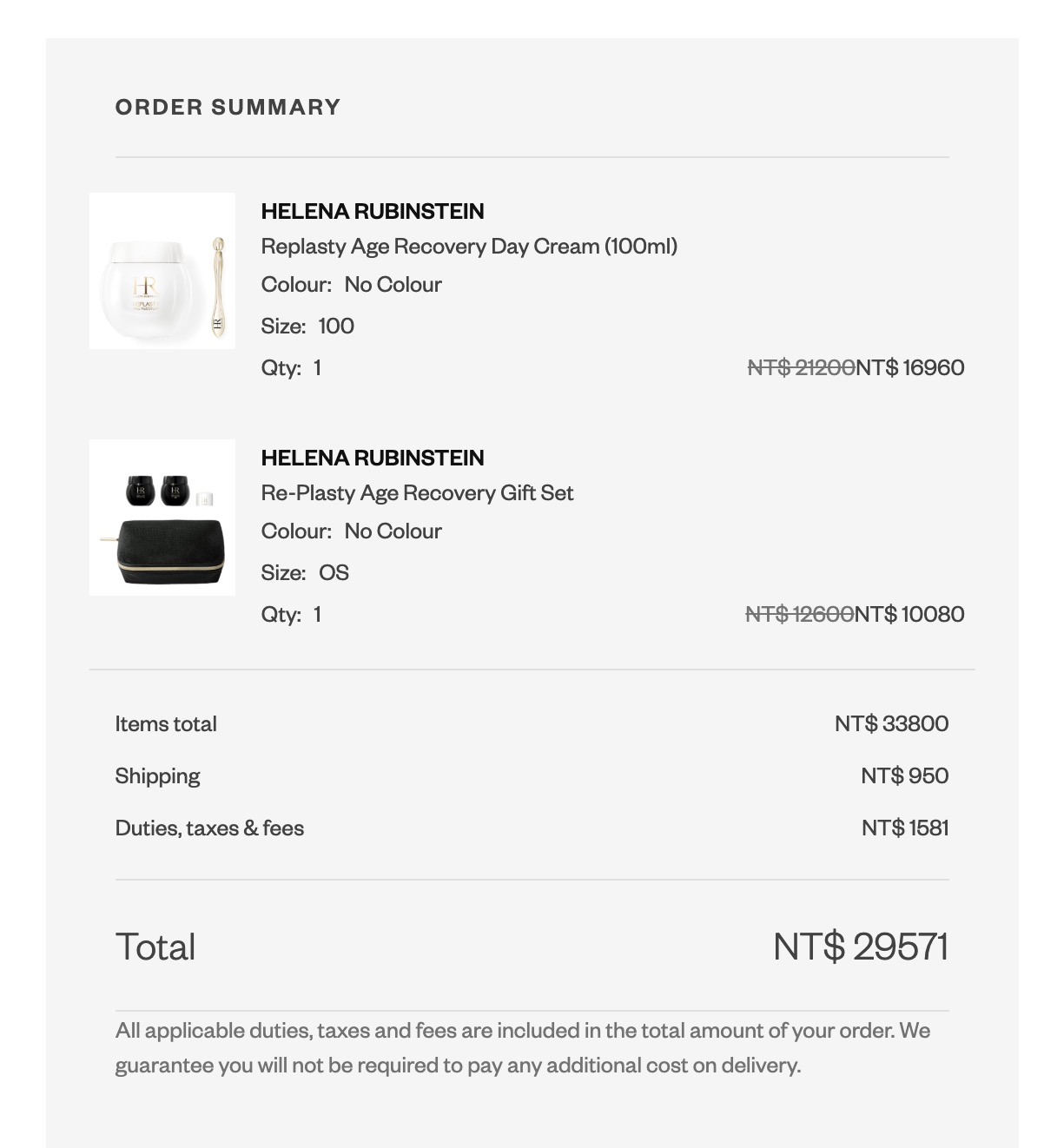The height and width of the screenshot is (1148, 1044).
Task: Click the duties and taxes guarantee notice
Action: click(x=523, y=1048)
